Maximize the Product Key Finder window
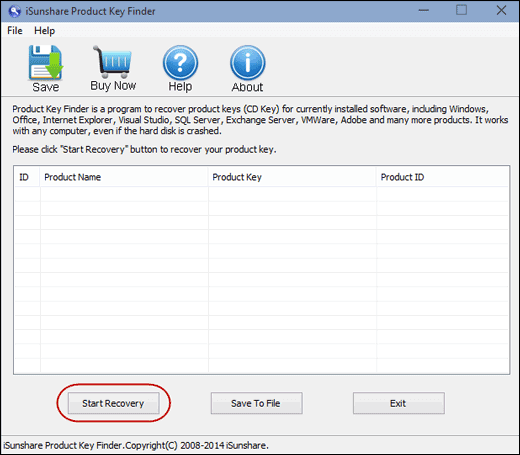The height and width of the screenshot is (455, 520). 462,10
